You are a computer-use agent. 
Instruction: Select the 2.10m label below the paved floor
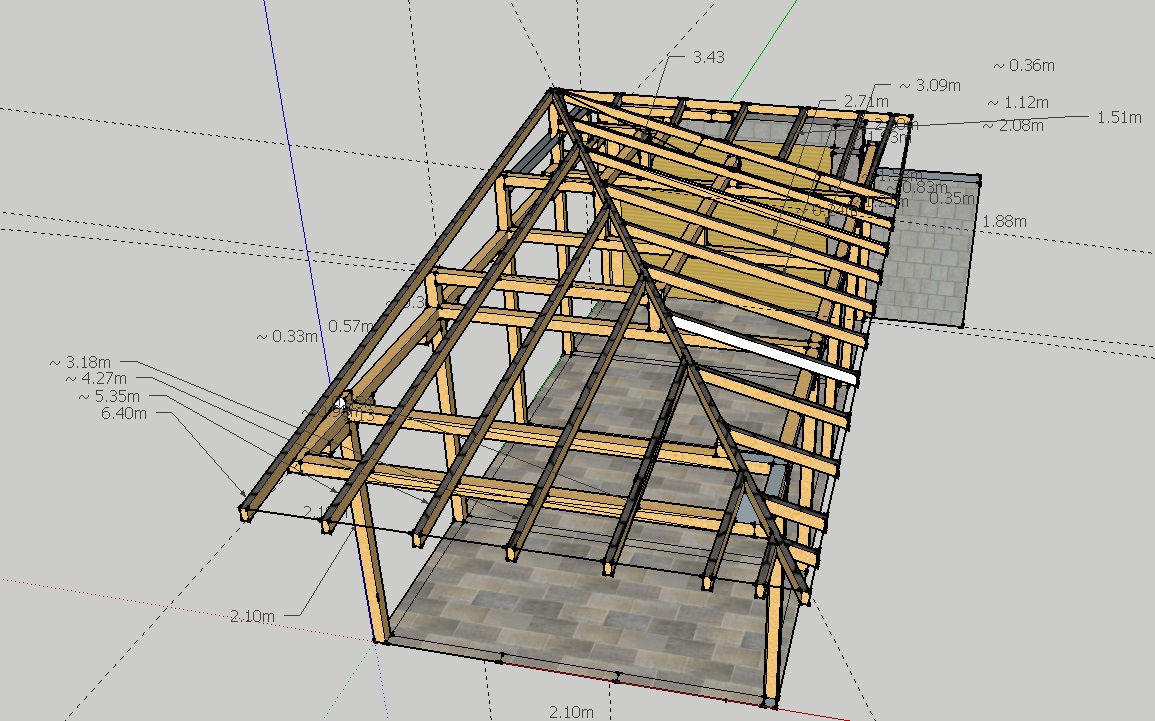point(571,711)
